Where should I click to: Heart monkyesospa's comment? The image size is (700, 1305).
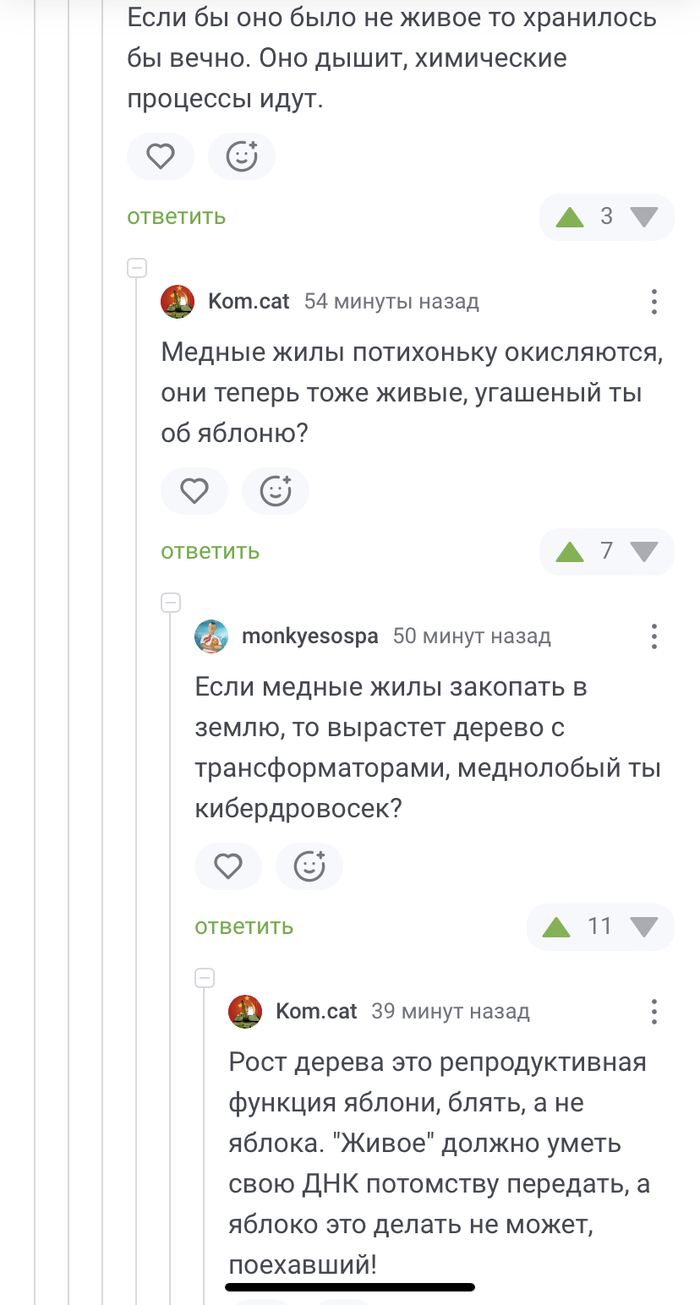click(228, 866)
